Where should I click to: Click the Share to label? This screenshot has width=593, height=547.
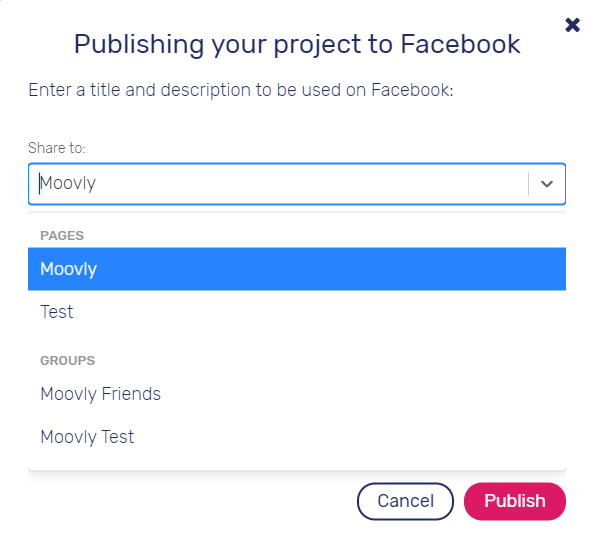[x=57, y=148]
